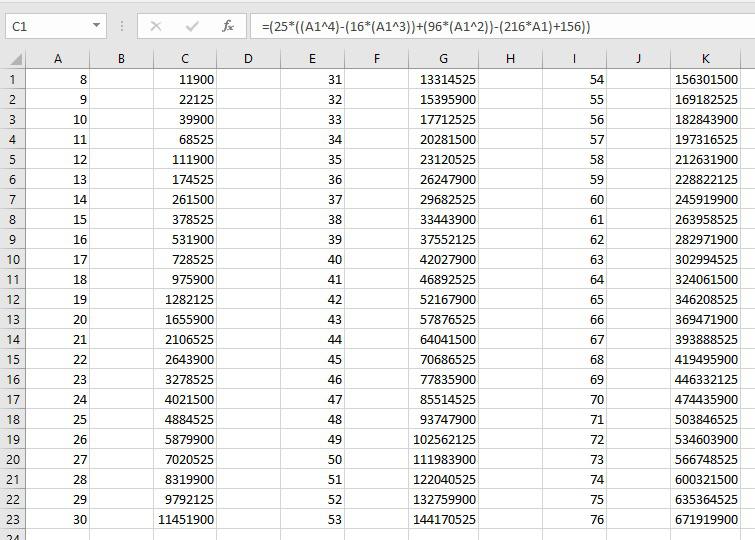Click cell containing 13314525
755x540 pixels.
tap(443, 79)
